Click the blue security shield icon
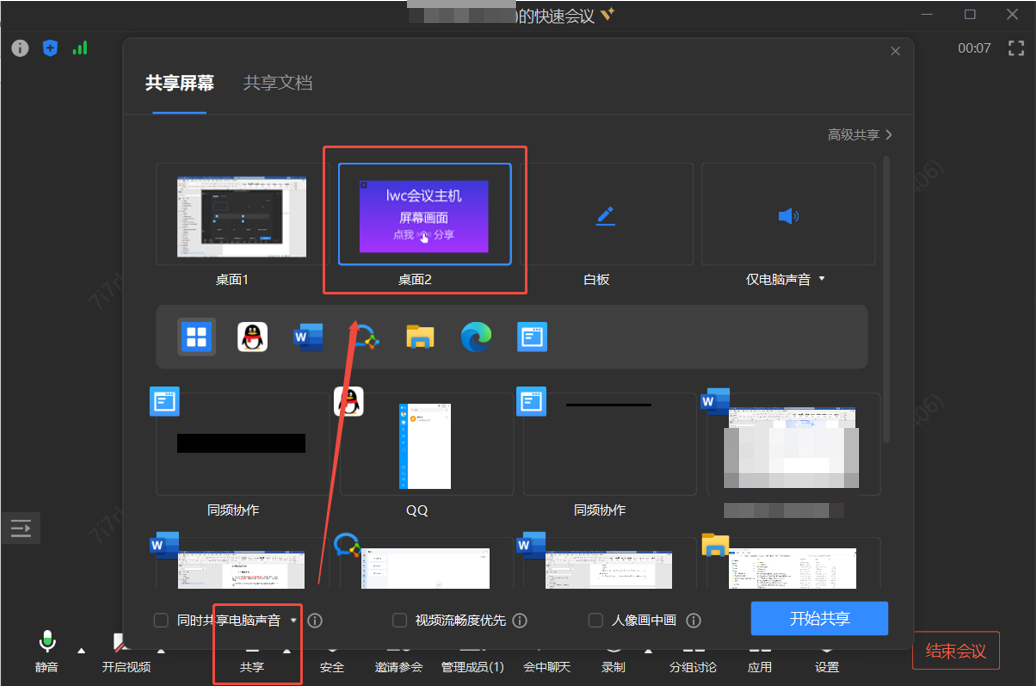Viewport: 1036px width, 687px height. (50, 48)
